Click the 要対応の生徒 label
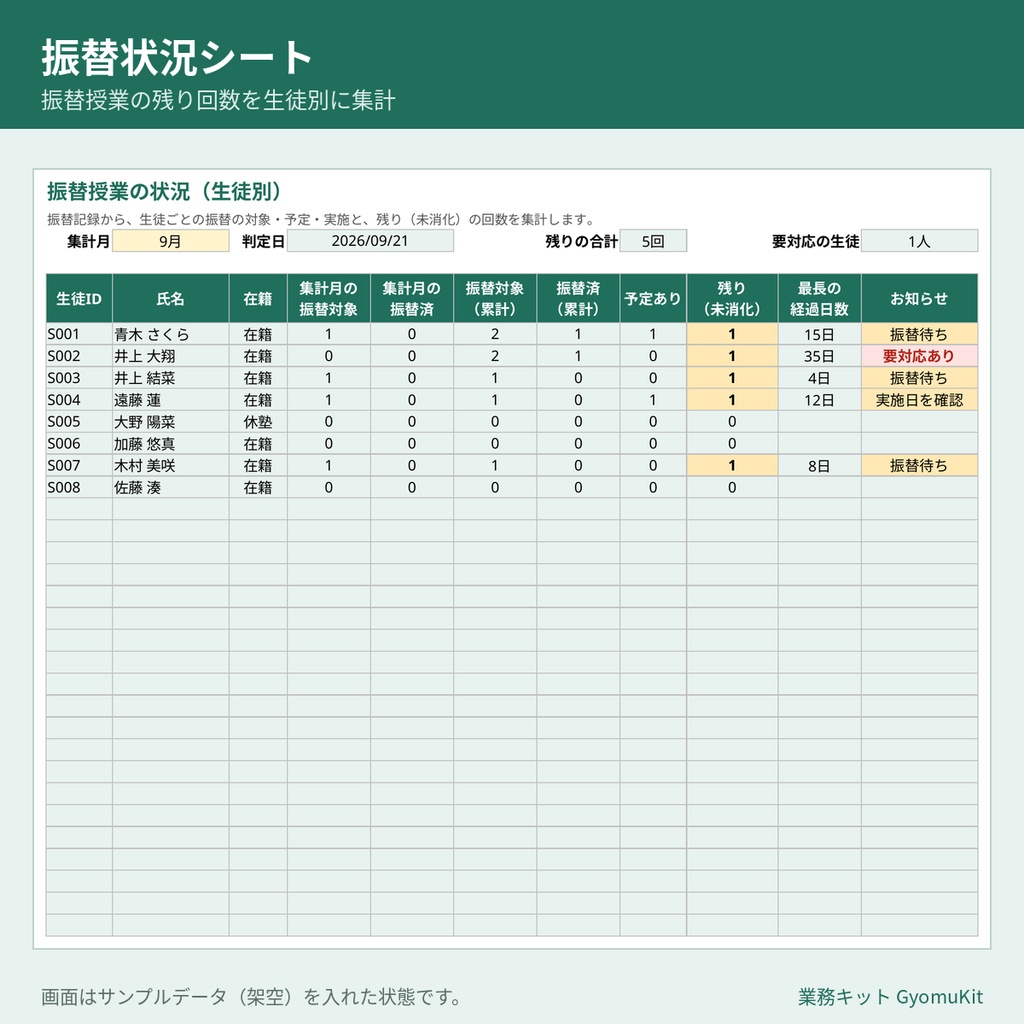Screen dimensions: 1024x1024 point(816,241)
